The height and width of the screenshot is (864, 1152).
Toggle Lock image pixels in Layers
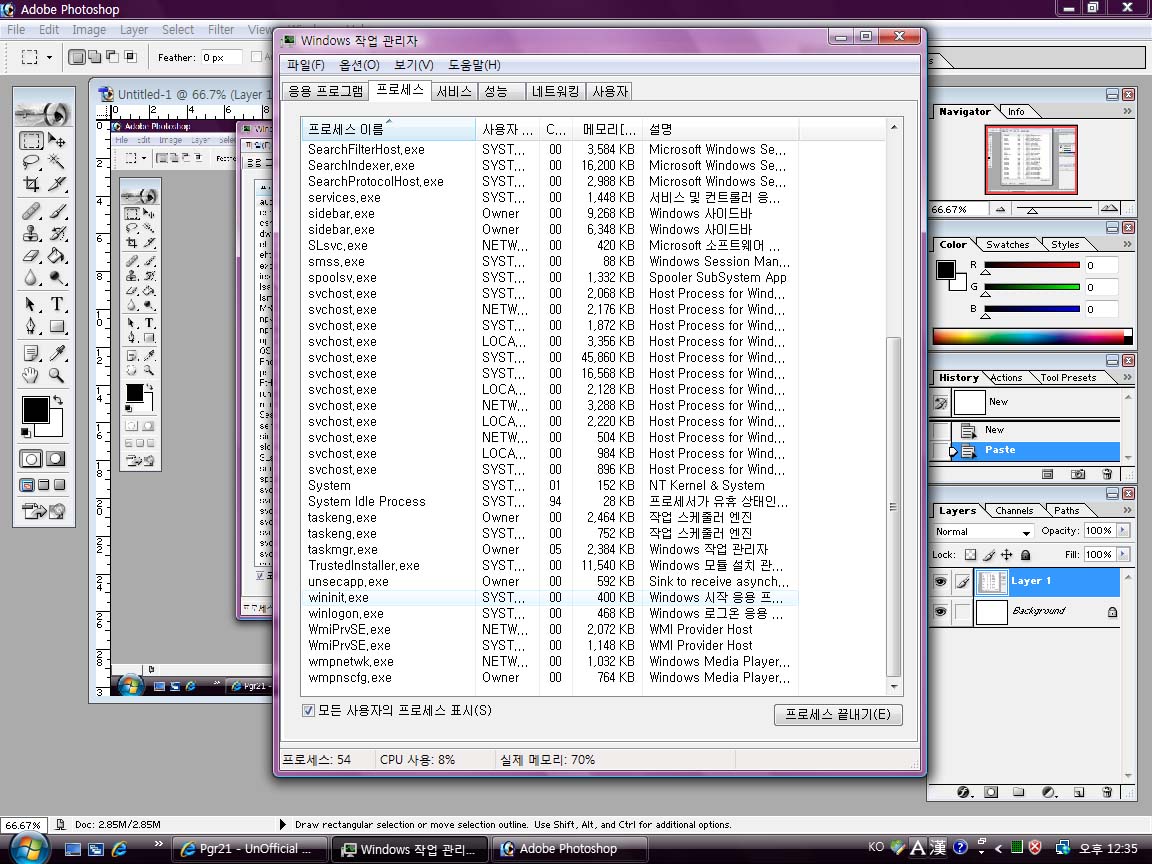click(x=989, y=555)
